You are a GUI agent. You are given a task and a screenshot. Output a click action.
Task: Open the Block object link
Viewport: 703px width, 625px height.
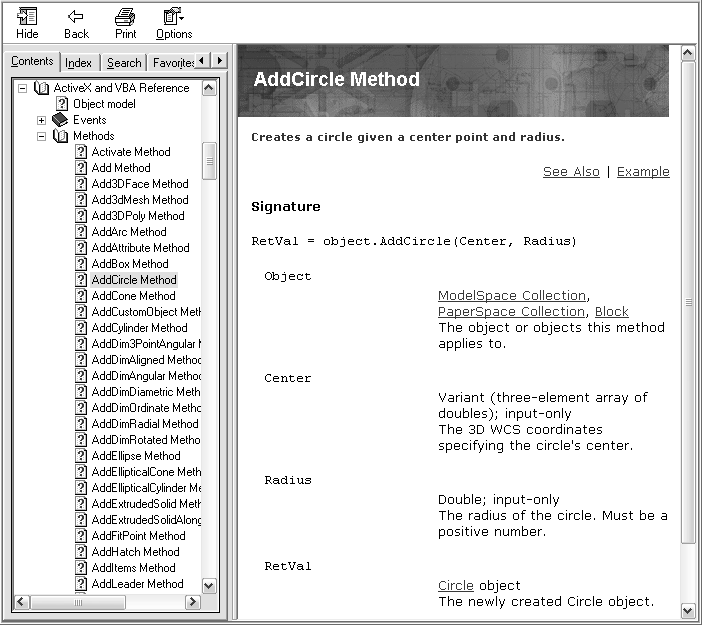(612, 312)
